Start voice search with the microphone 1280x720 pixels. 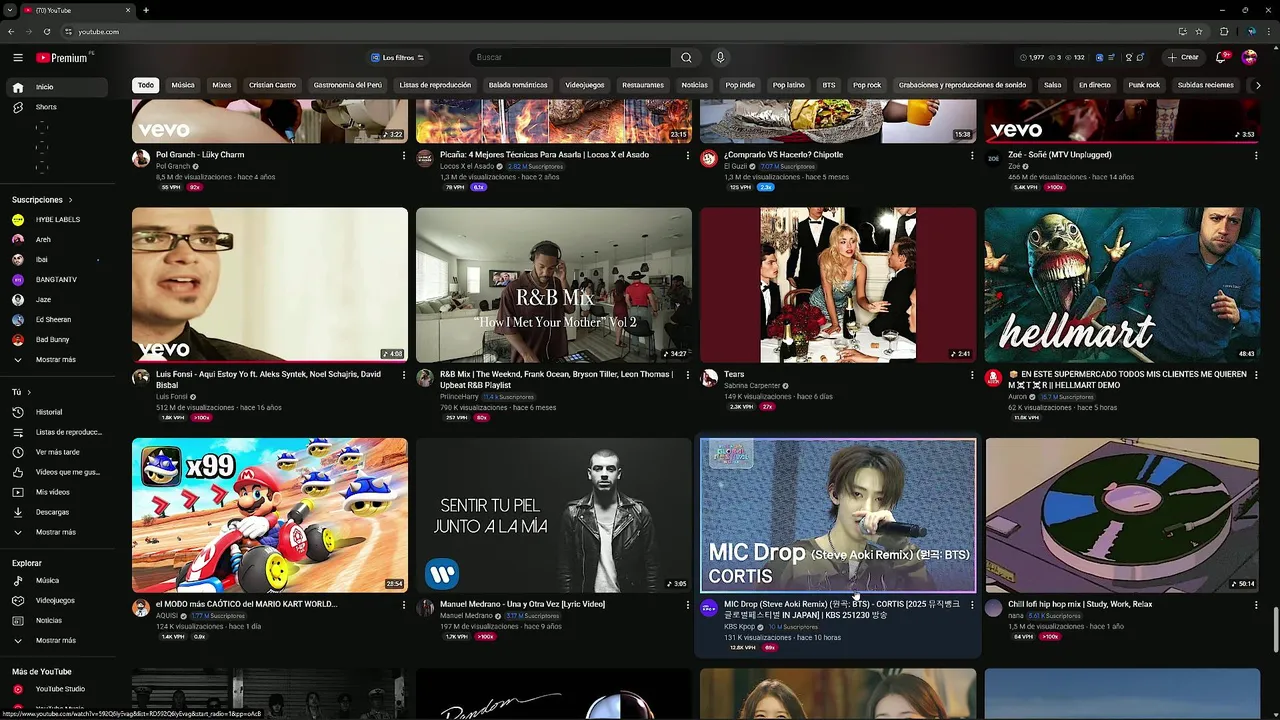click(720, 58)
